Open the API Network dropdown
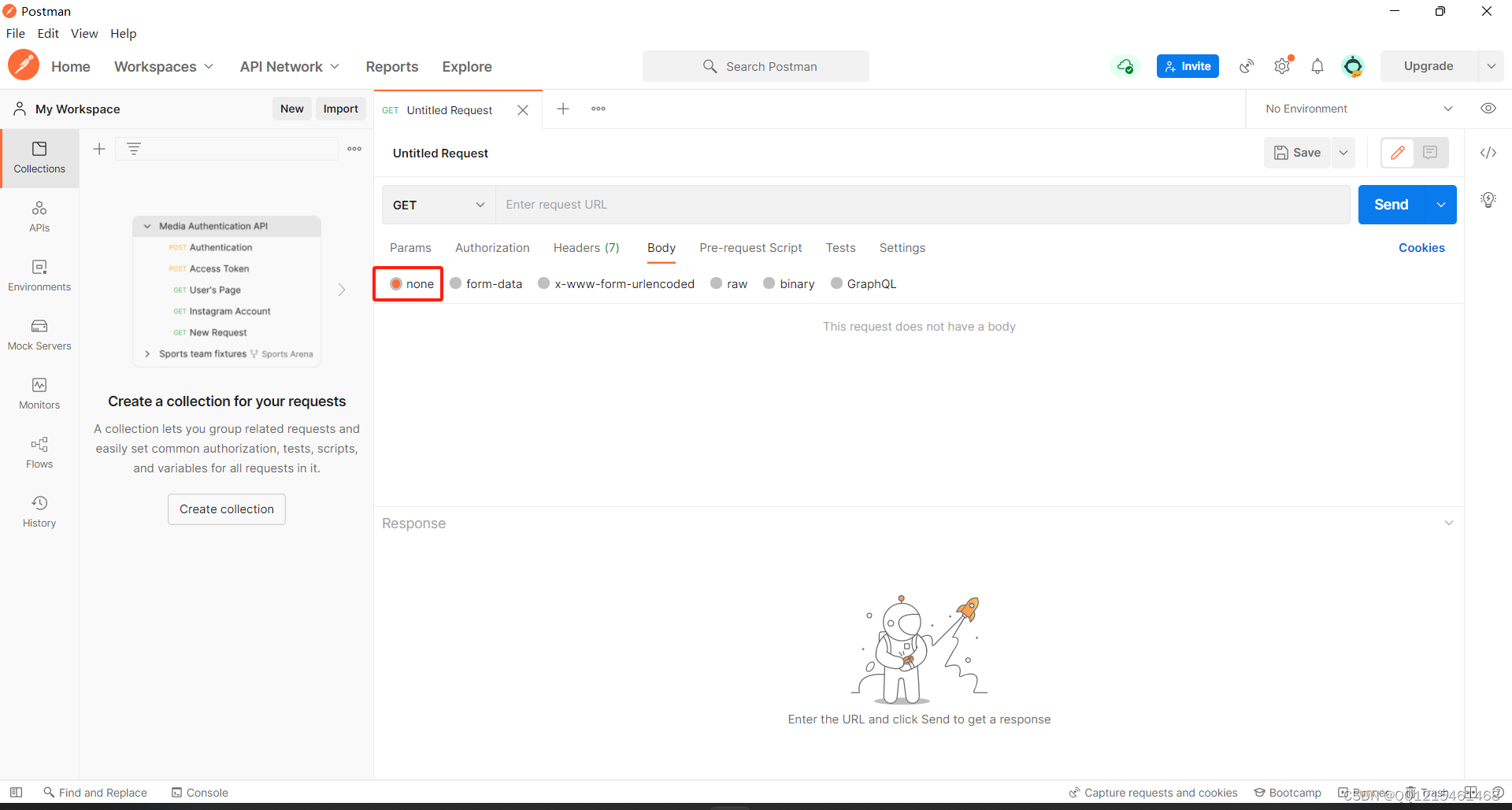The width and height of the screenshot is (1512, 810). pyautogui.click(x=289, y=67)
